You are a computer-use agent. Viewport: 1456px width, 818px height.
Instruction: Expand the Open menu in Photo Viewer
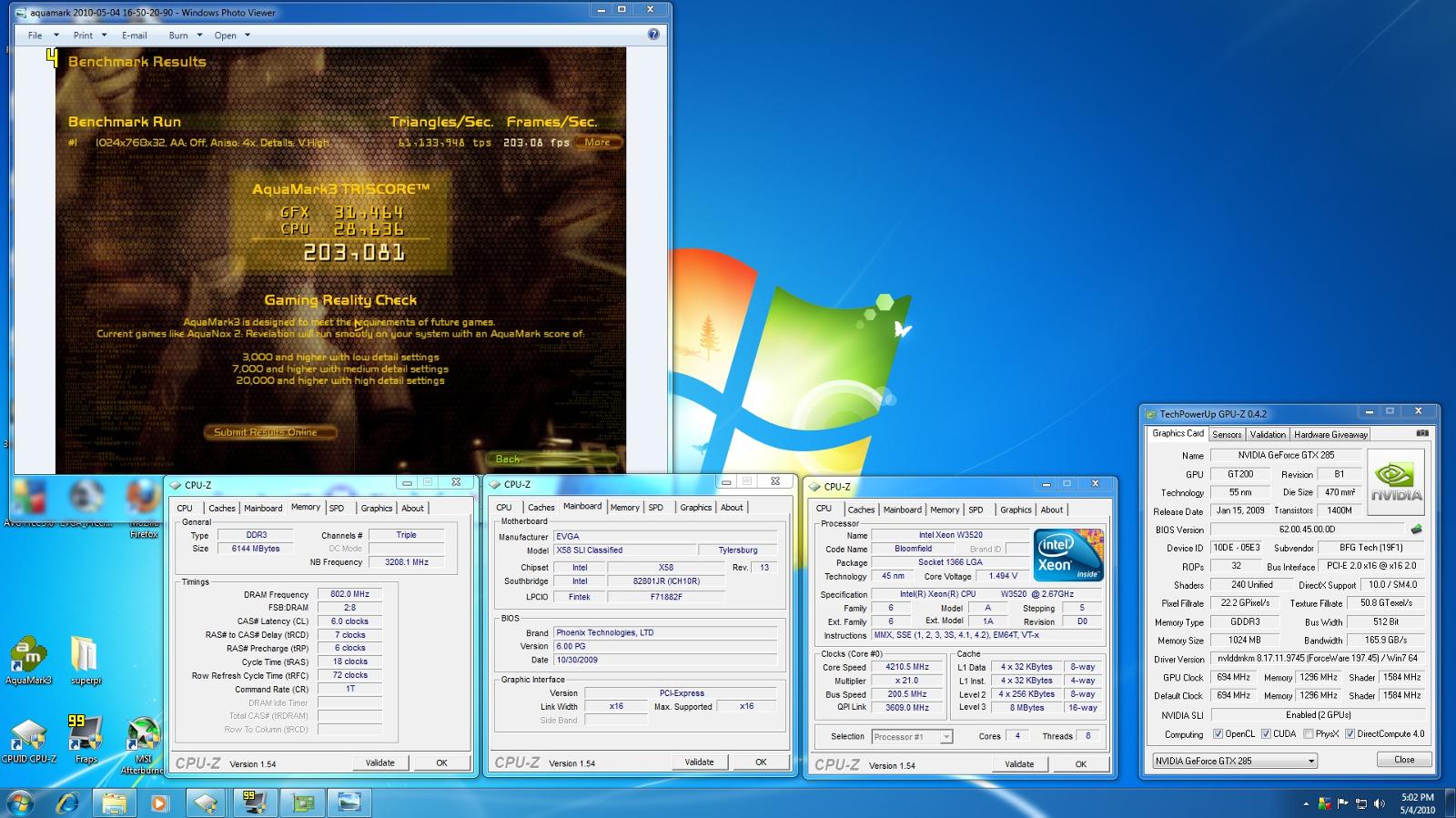click(x=231, y=35)
